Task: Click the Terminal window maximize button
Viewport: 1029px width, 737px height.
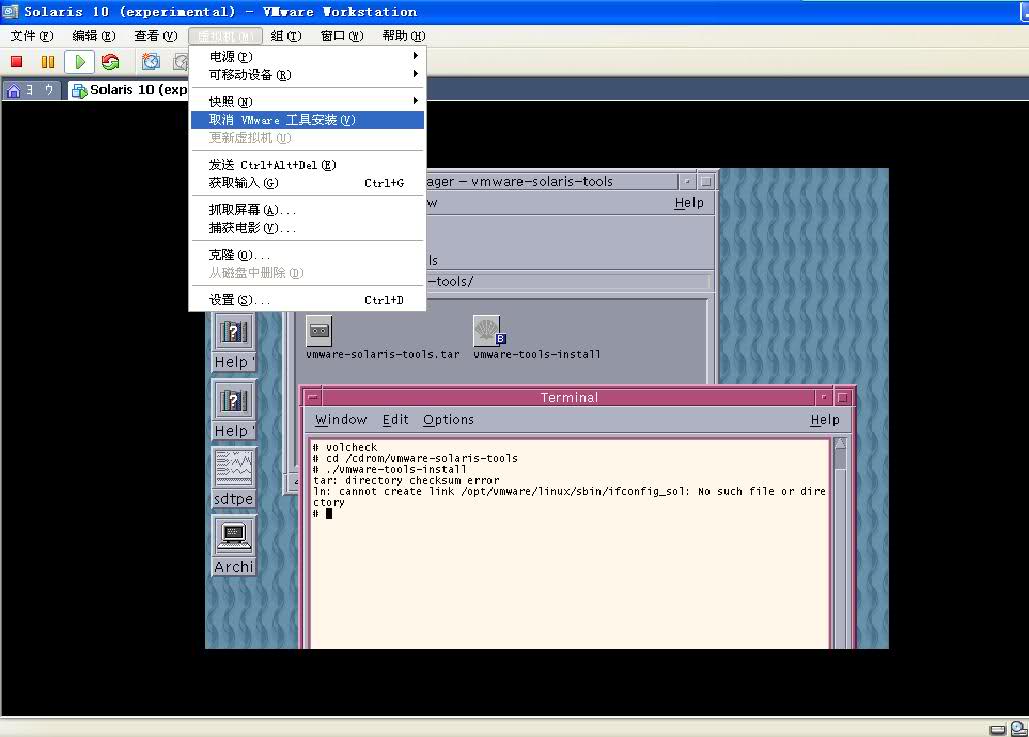Action: (x=843, y=397)
